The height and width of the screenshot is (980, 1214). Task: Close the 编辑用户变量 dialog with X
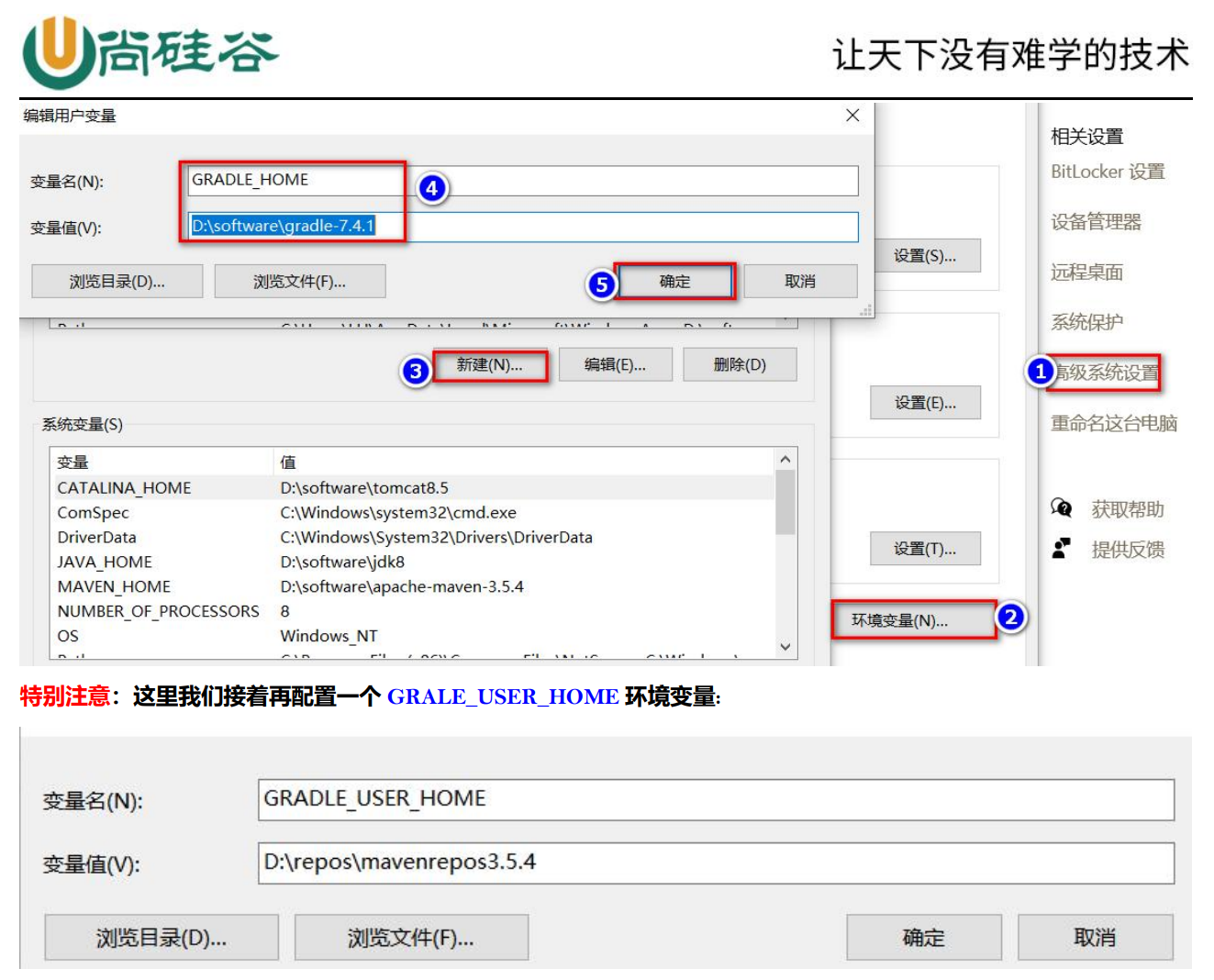[852, 115]
